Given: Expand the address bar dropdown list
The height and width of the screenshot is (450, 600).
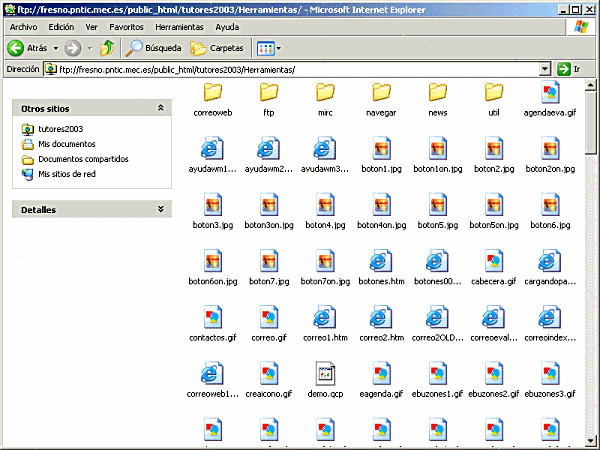Looking at the screenshot, I should tap(545, 69).
